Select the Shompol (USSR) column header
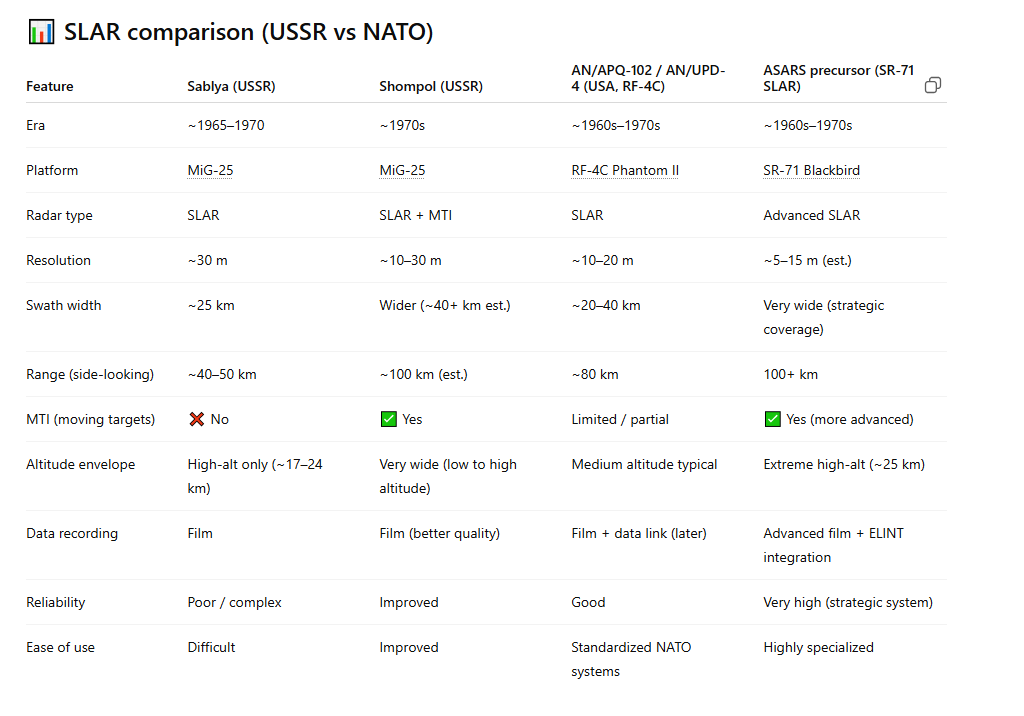 (x=431, y=86)
